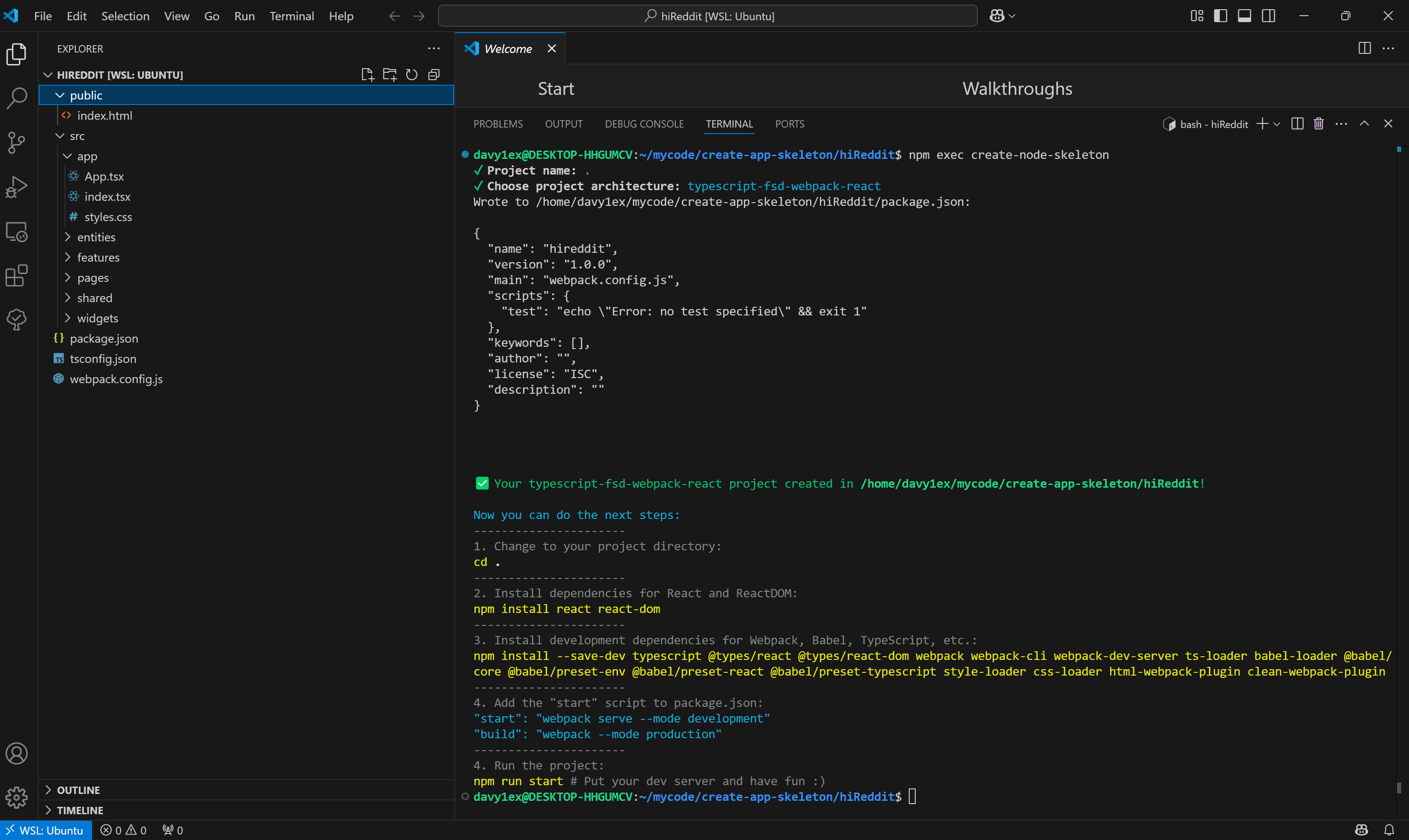Toggle the bottom panel visibility

(1244, 16)
